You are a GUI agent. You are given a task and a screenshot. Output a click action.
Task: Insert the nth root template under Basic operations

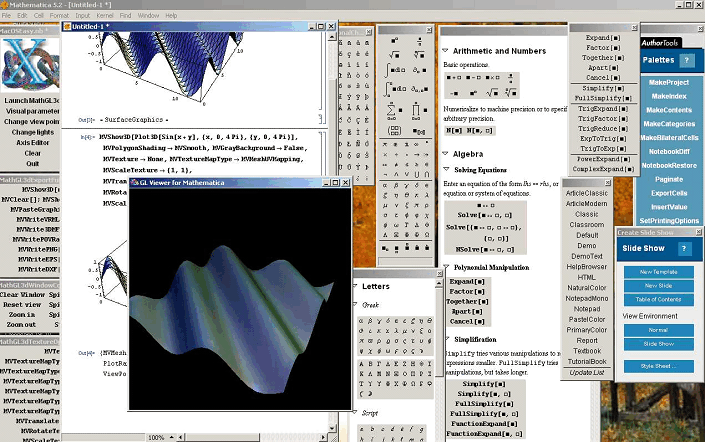tap(511, 93)
